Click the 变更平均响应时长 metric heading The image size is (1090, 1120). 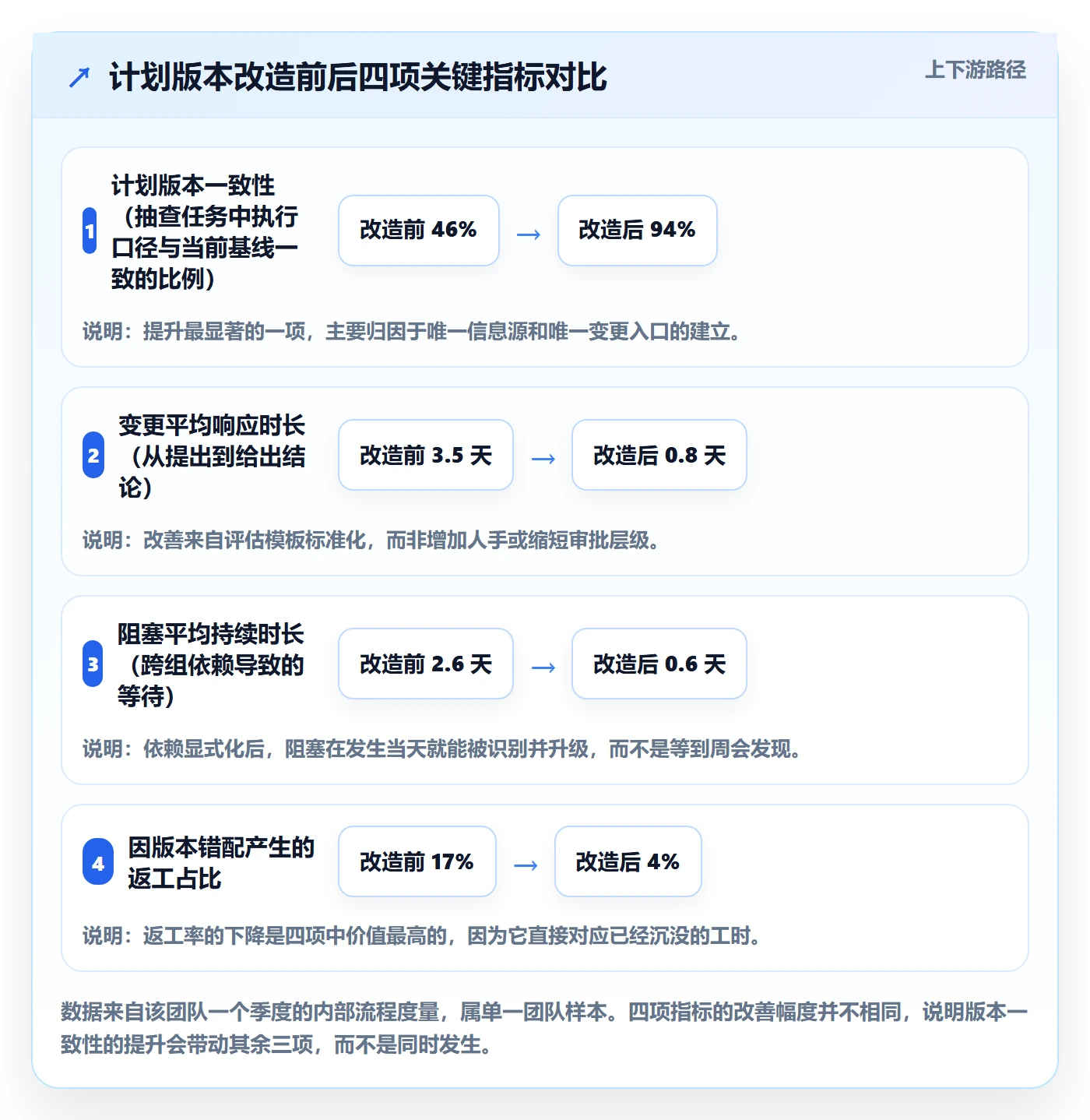[x=213, y=456]
